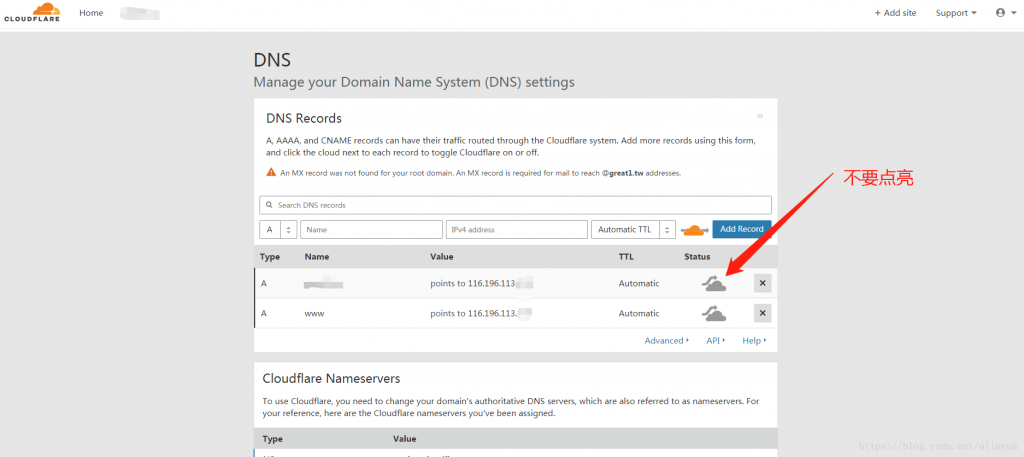Click Automatic TTL of first A record

coord(639,283)
